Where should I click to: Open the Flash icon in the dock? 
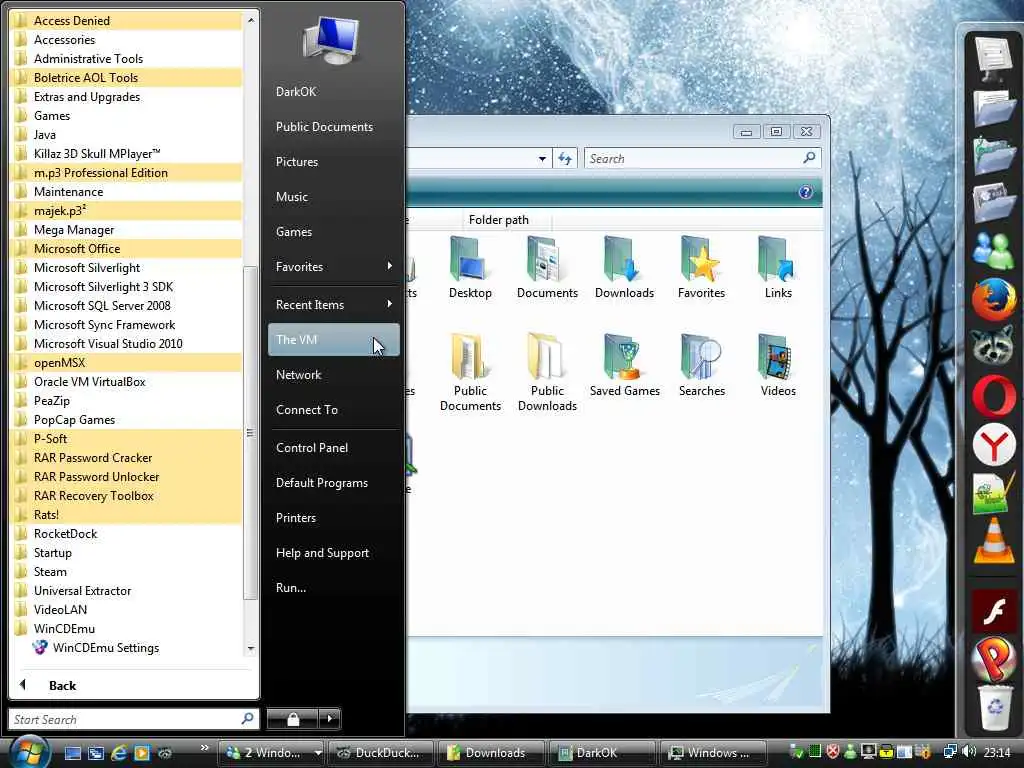(993, 611)
